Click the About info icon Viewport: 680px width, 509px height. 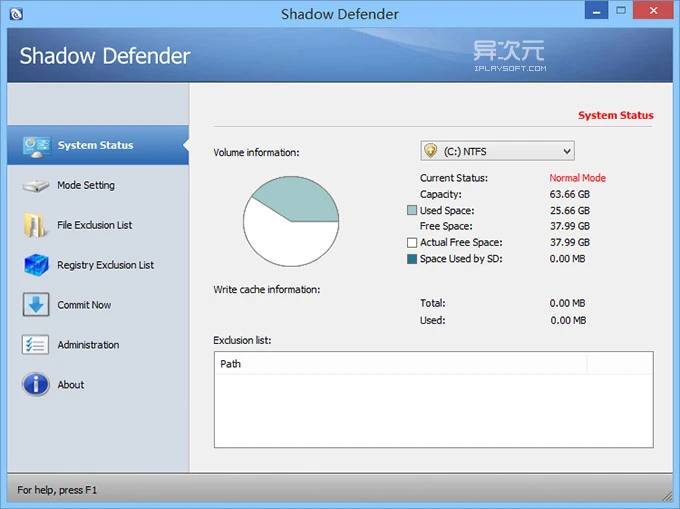click(x=36, y=384)
